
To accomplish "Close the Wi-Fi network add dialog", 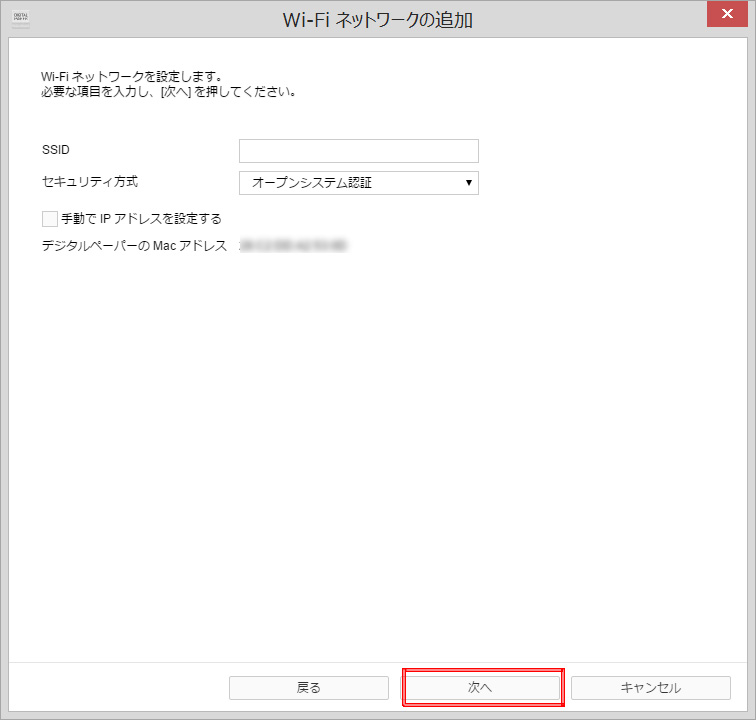I will 729,15.
